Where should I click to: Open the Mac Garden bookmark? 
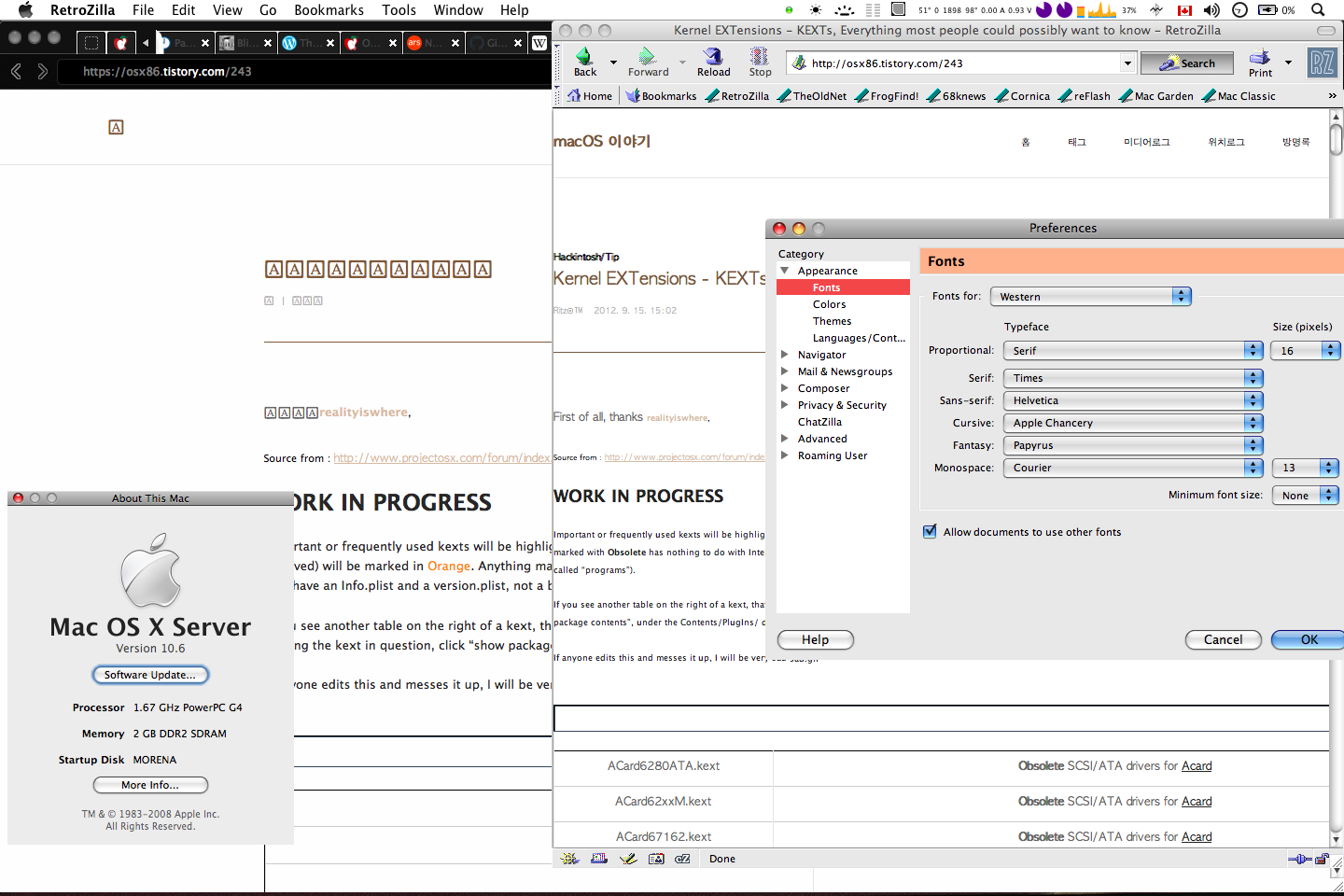[x=1156, y=95]
